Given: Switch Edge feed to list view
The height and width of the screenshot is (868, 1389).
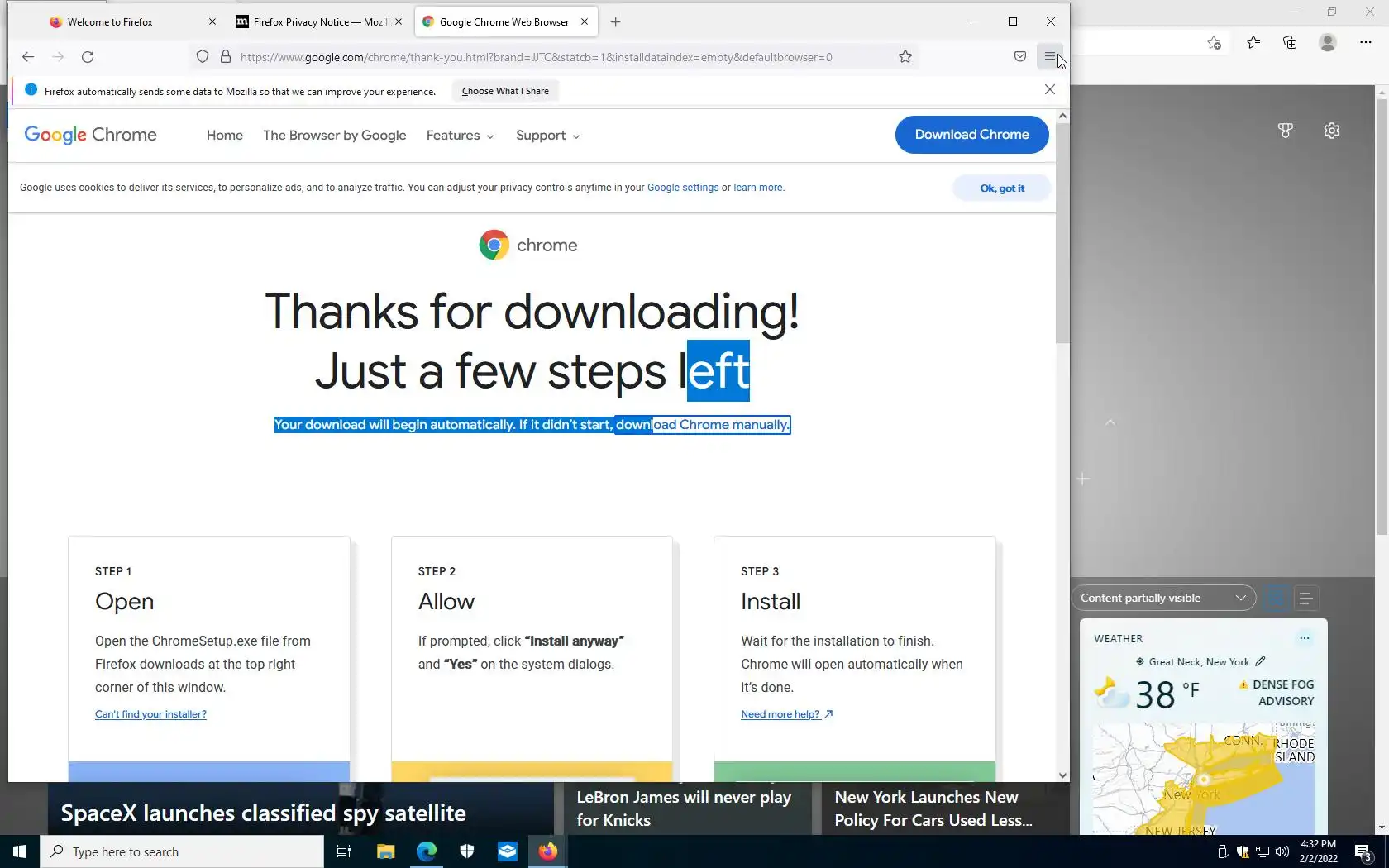Looking at the screenshot, I should coord(1305,599).
